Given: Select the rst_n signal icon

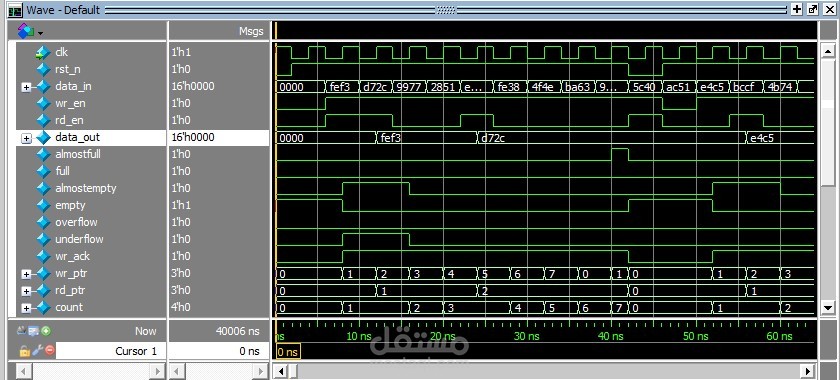Looking at the screenshot, I should coord(43,69).
